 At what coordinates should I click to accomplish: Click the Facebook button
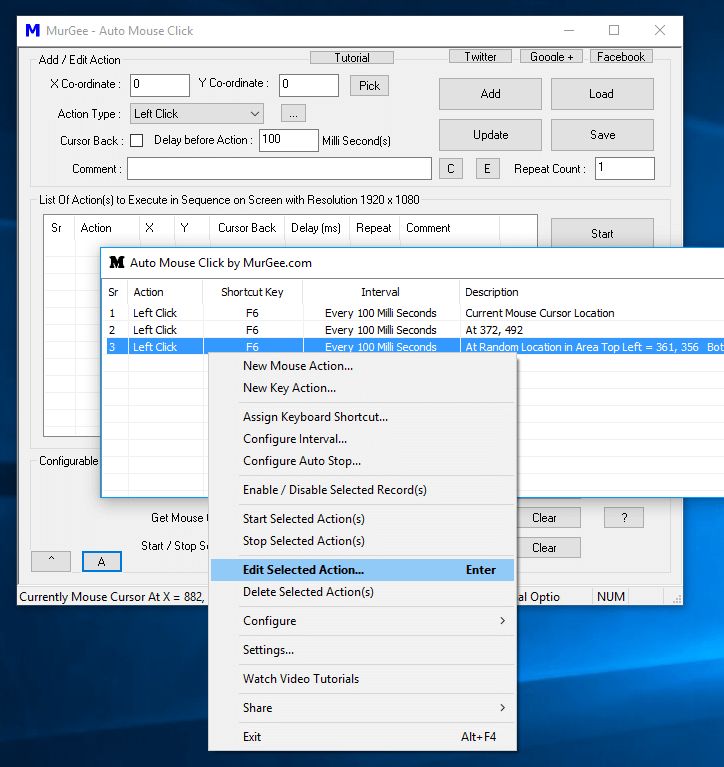(x=621, y=57)
